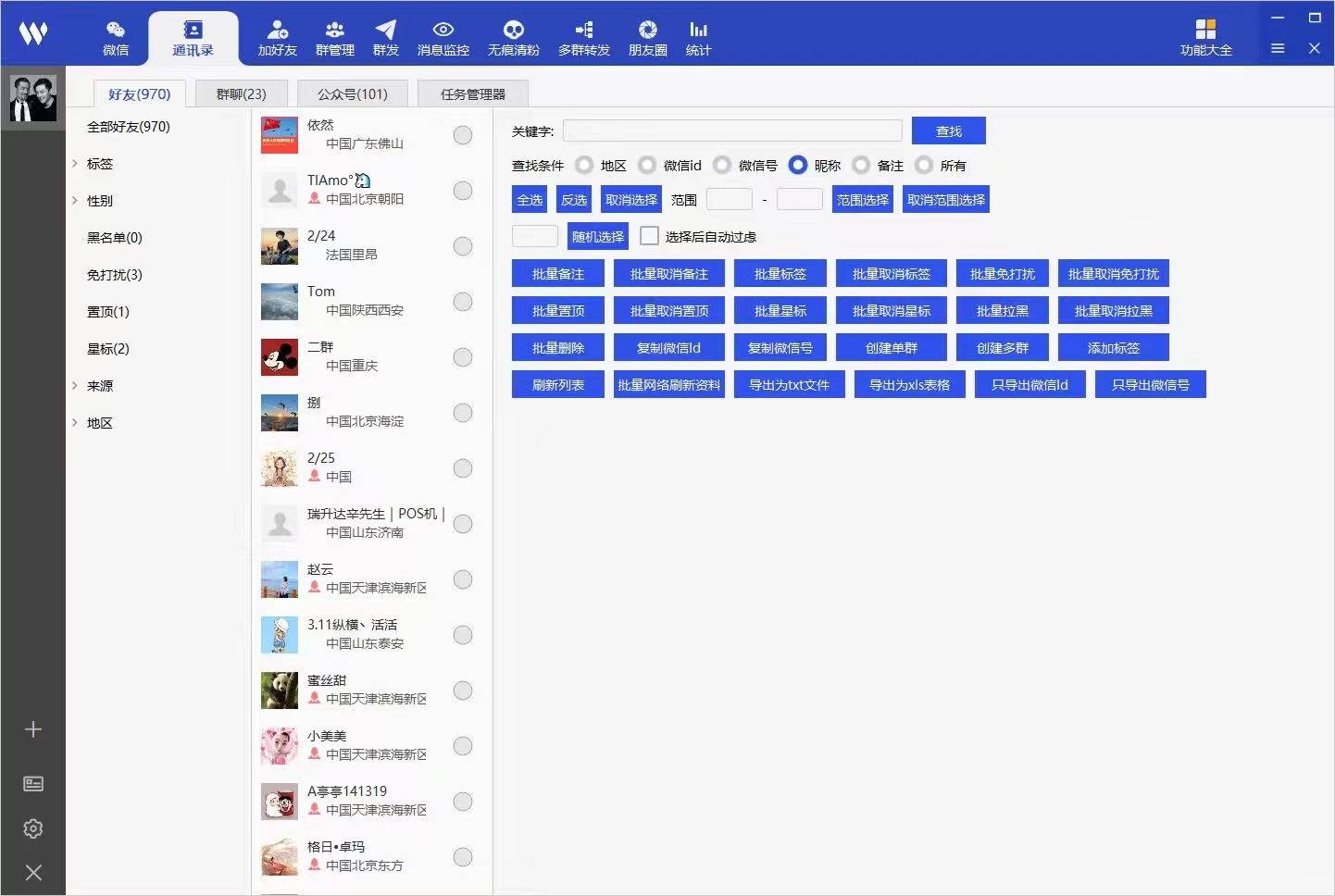Select 星标(2) in the tree
This screenshot has height=896, width=1335.
108,349
